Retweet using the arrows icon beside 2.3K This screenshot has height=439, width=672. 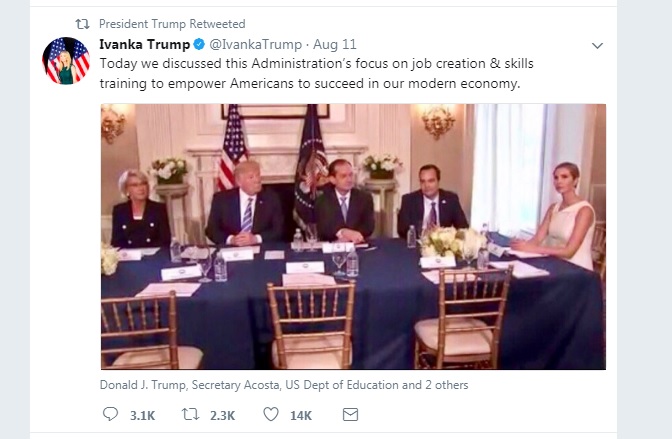[190, 414]
